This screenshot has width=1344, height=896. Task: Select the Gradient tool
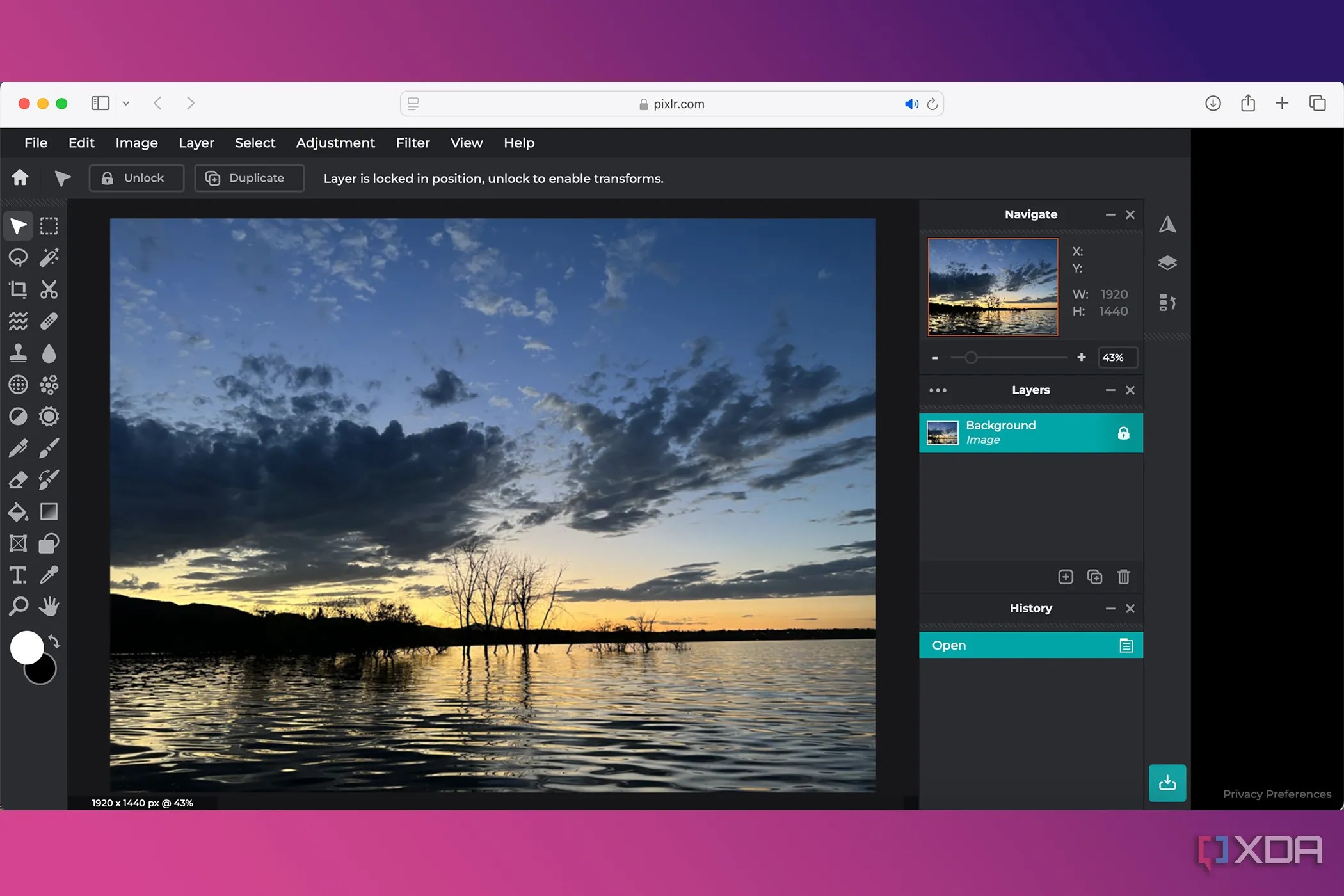point(49,512)
